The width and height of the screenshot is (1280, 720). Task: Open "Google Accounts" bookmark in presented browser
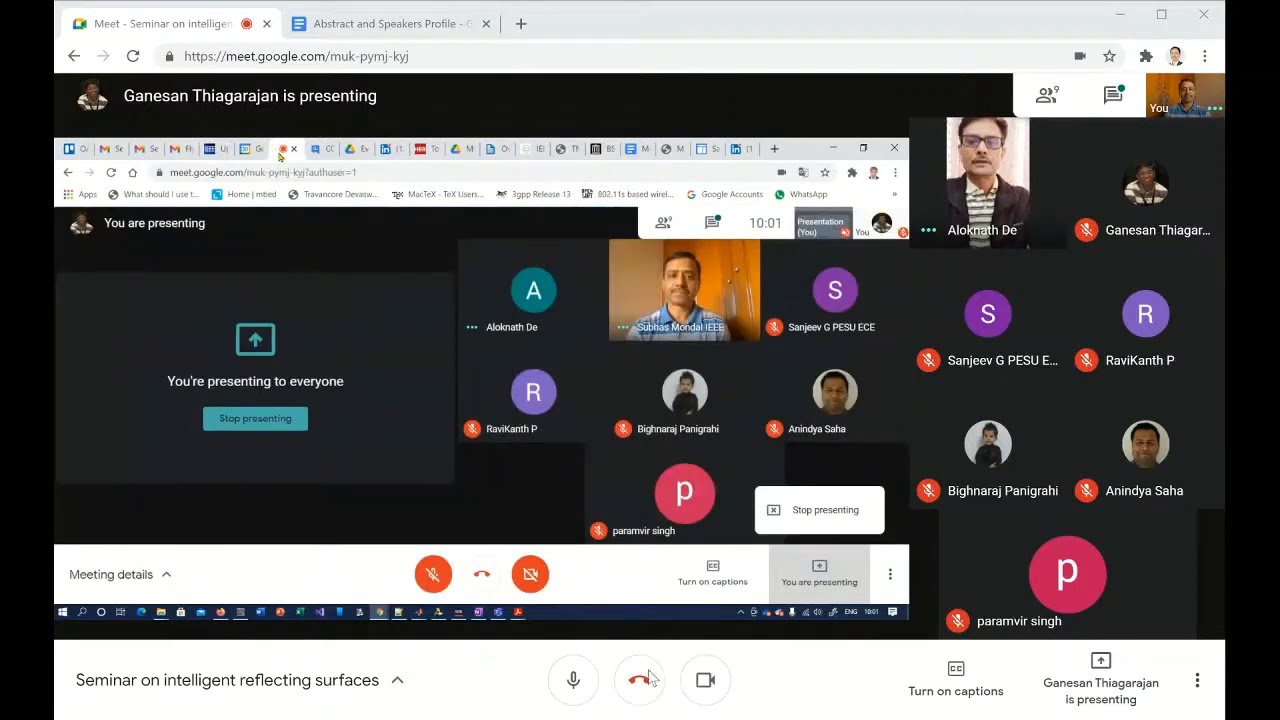coord(725,194)
